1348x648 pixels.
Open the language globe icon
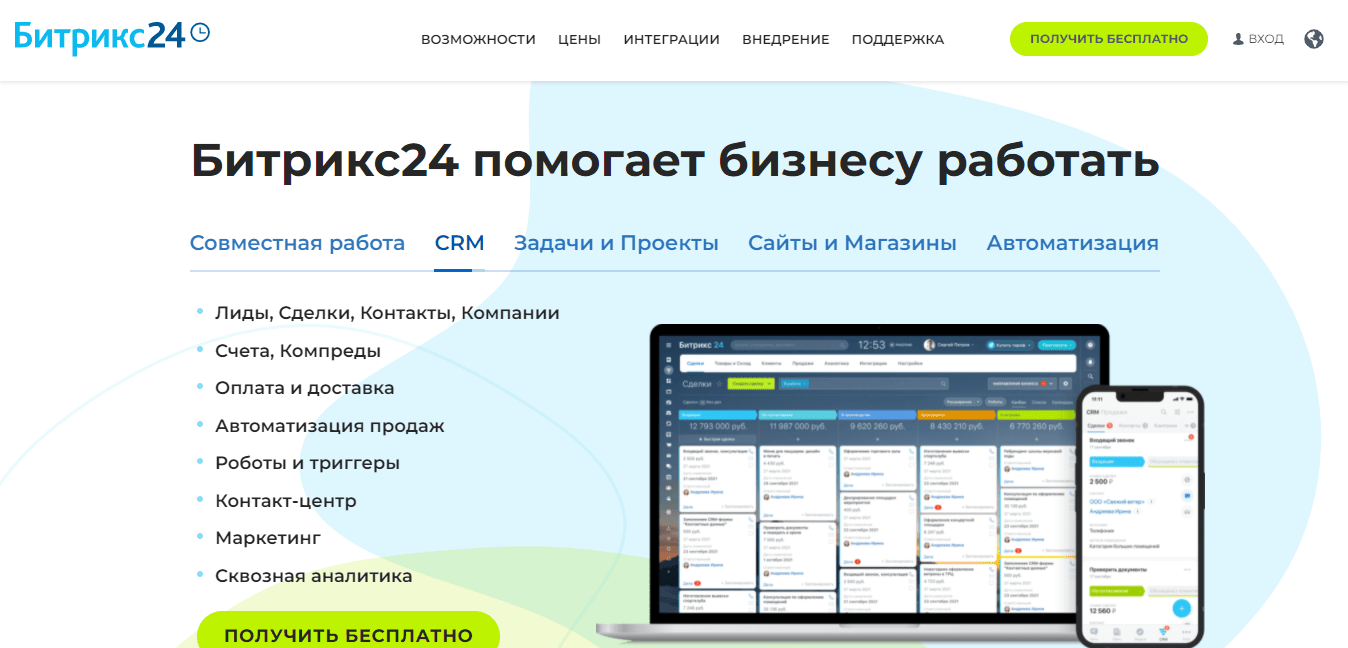click(x=1314, y=39)
